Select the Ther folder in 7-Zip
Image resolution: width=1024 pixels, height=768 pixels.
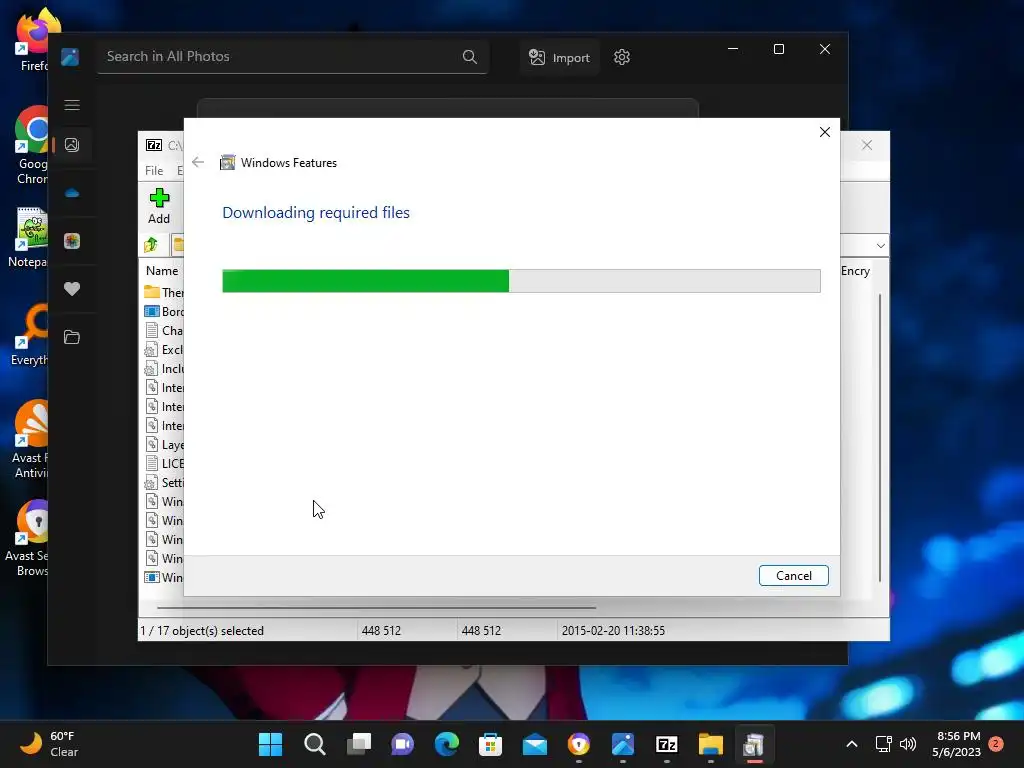coord(163,292)
